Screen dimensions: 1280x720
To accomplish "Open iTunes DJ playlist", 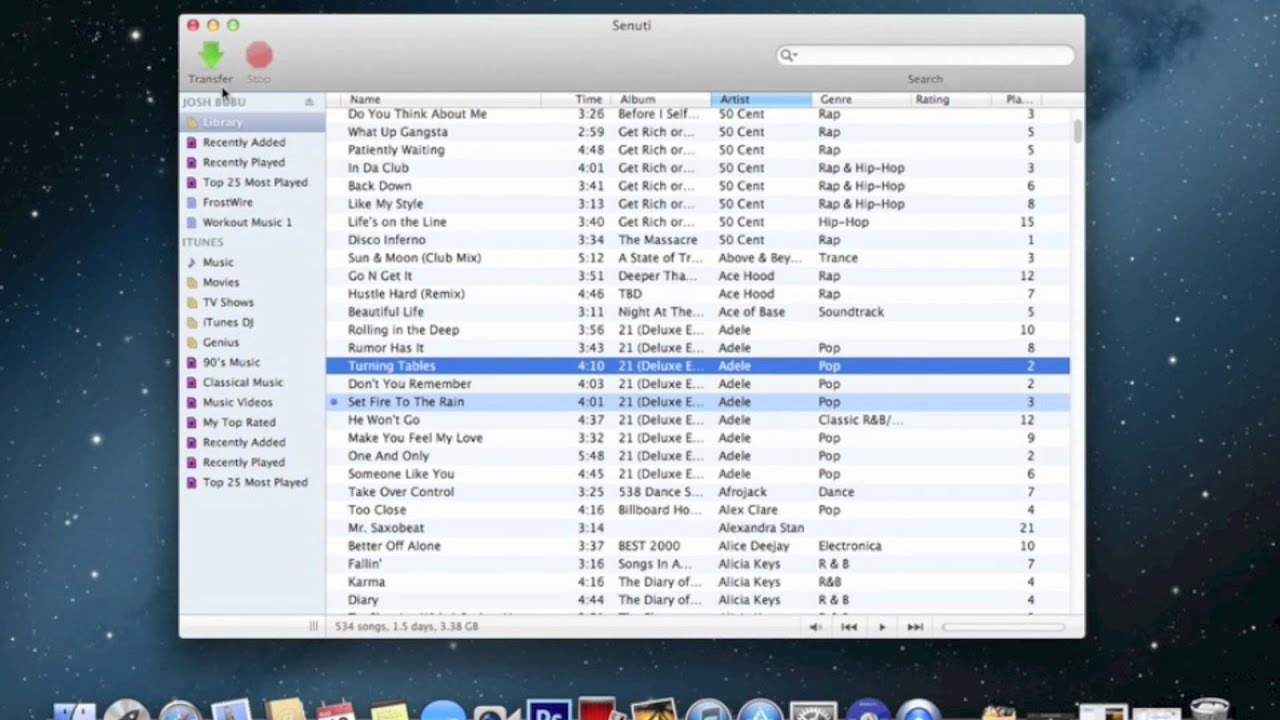I will click(228, 322).
